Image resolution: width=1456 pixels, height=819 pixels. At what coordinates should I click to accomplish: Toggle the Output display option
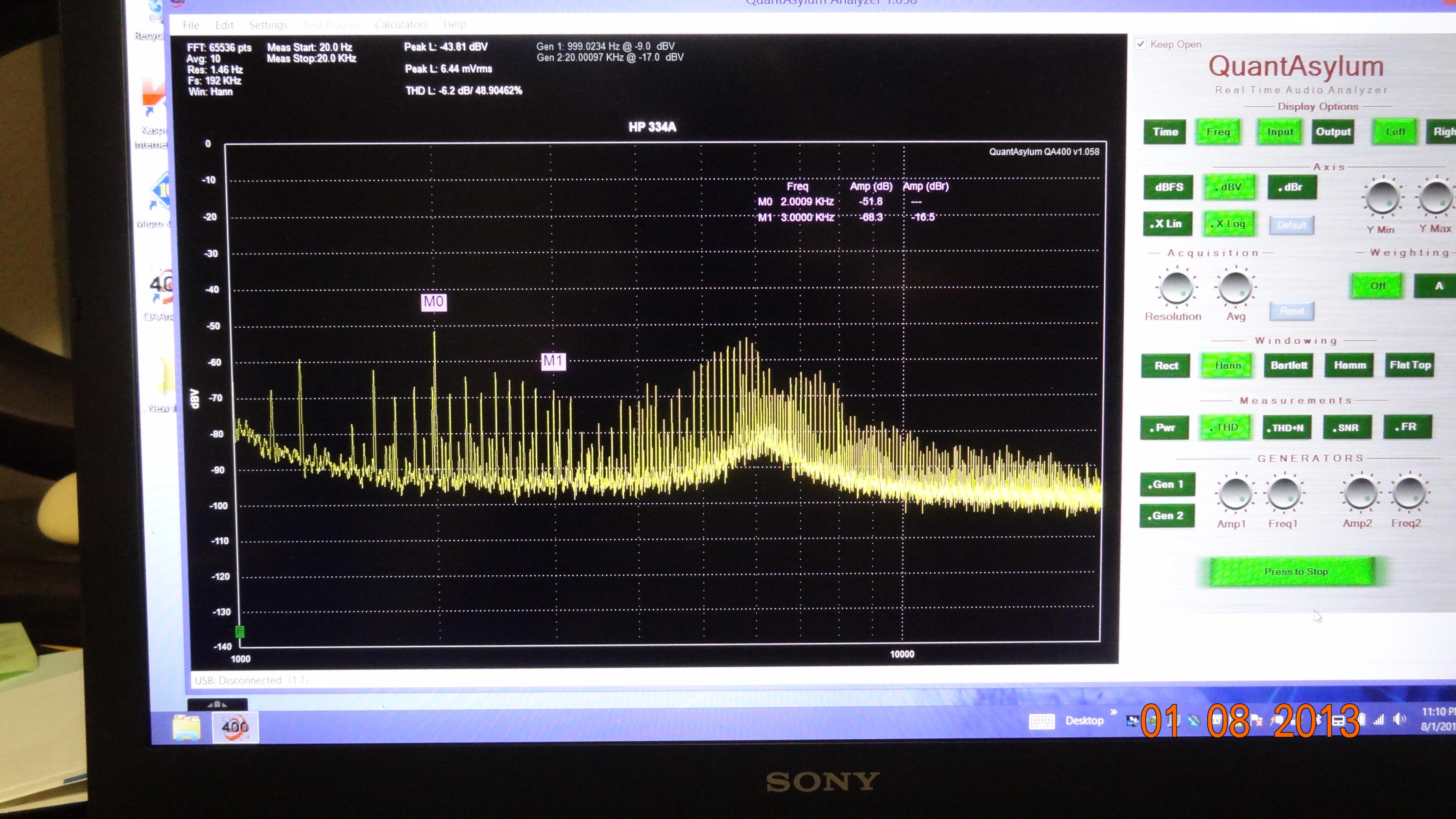point(1333,132)
